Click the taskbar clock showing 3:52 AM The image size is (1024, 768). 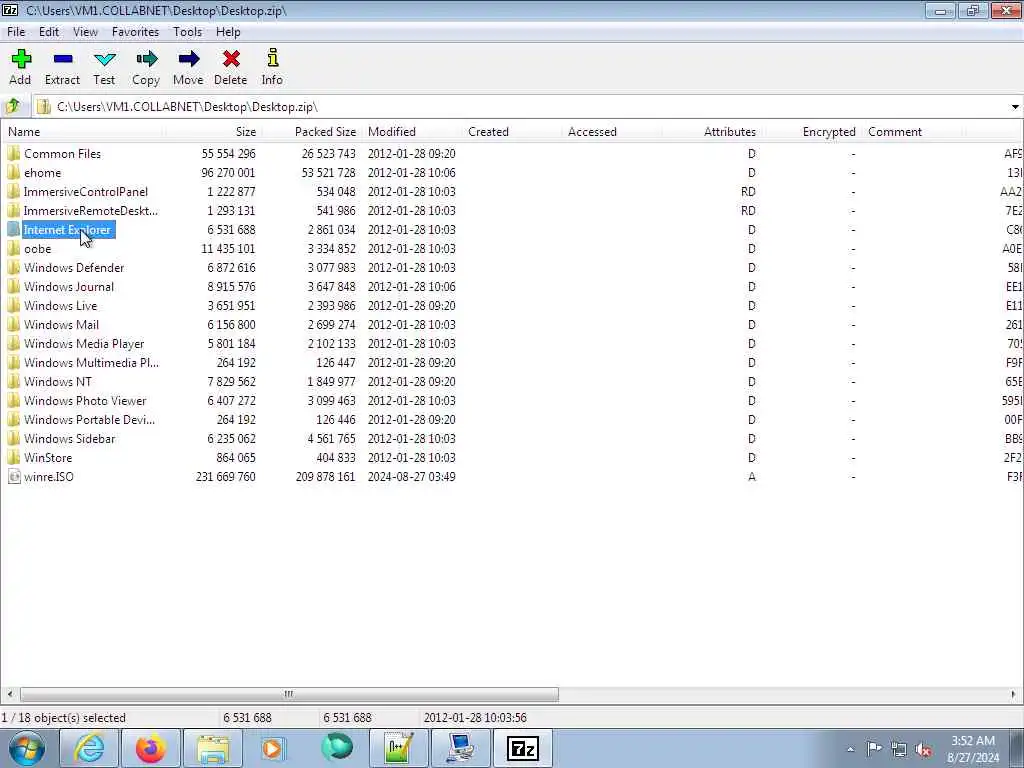pyautogui.click(x=973, y=749)
